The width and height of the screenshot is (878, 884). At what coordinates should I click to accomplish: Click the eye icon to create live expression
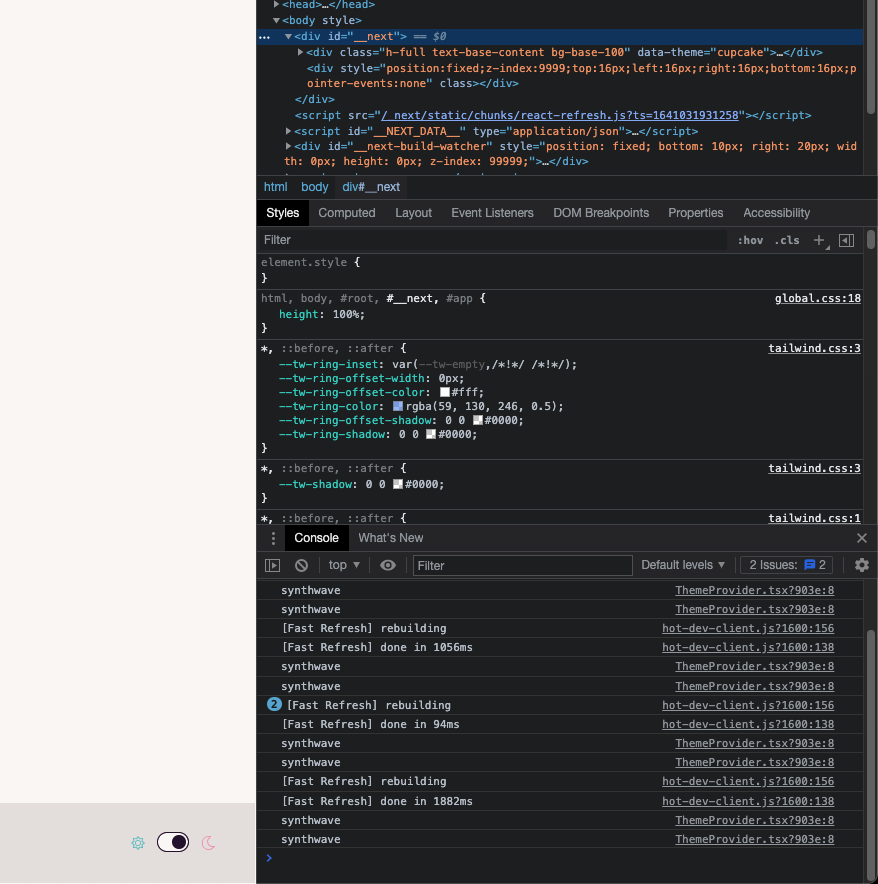point(389,565)
